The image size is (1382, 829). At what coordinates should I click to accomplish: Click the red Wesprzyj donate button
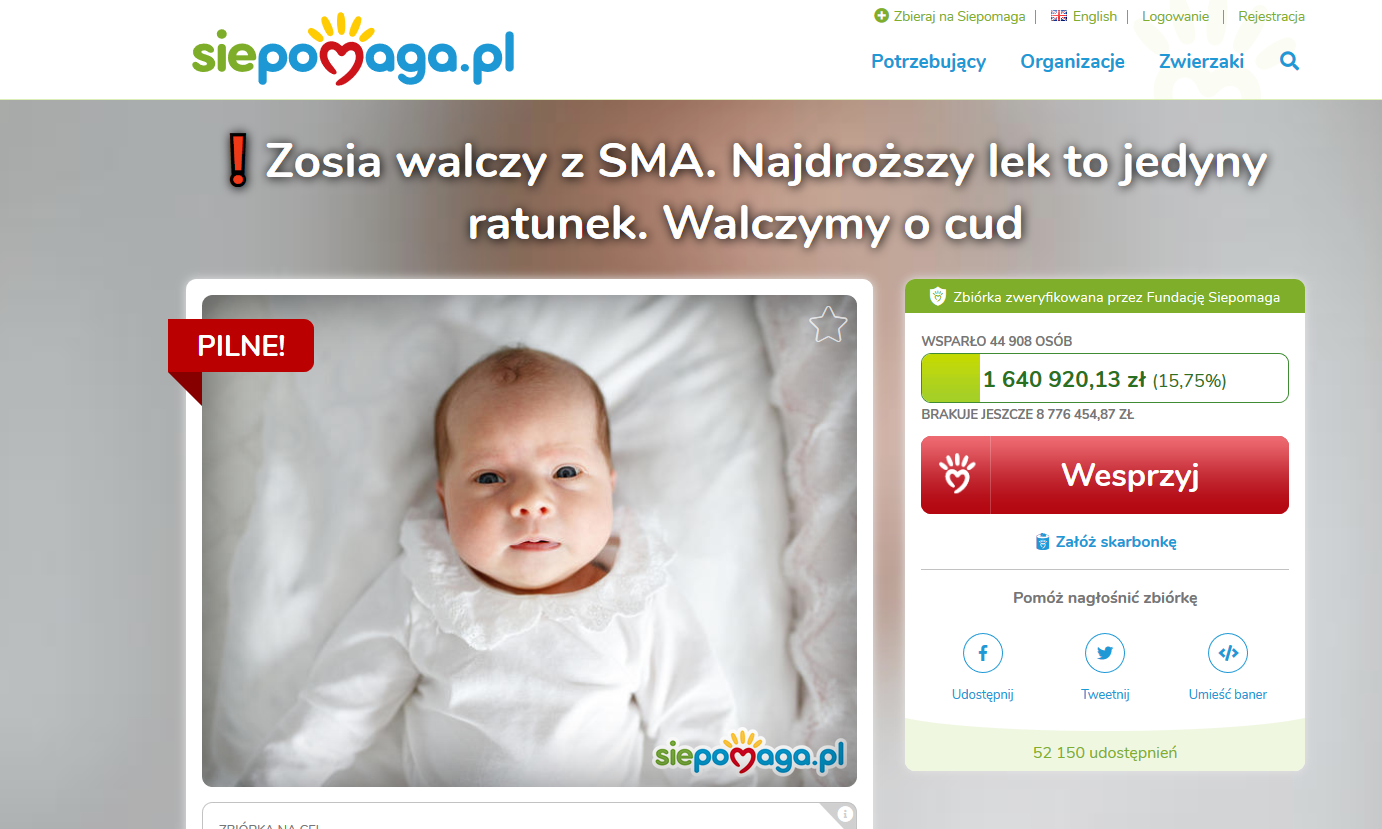(1104, 475)
